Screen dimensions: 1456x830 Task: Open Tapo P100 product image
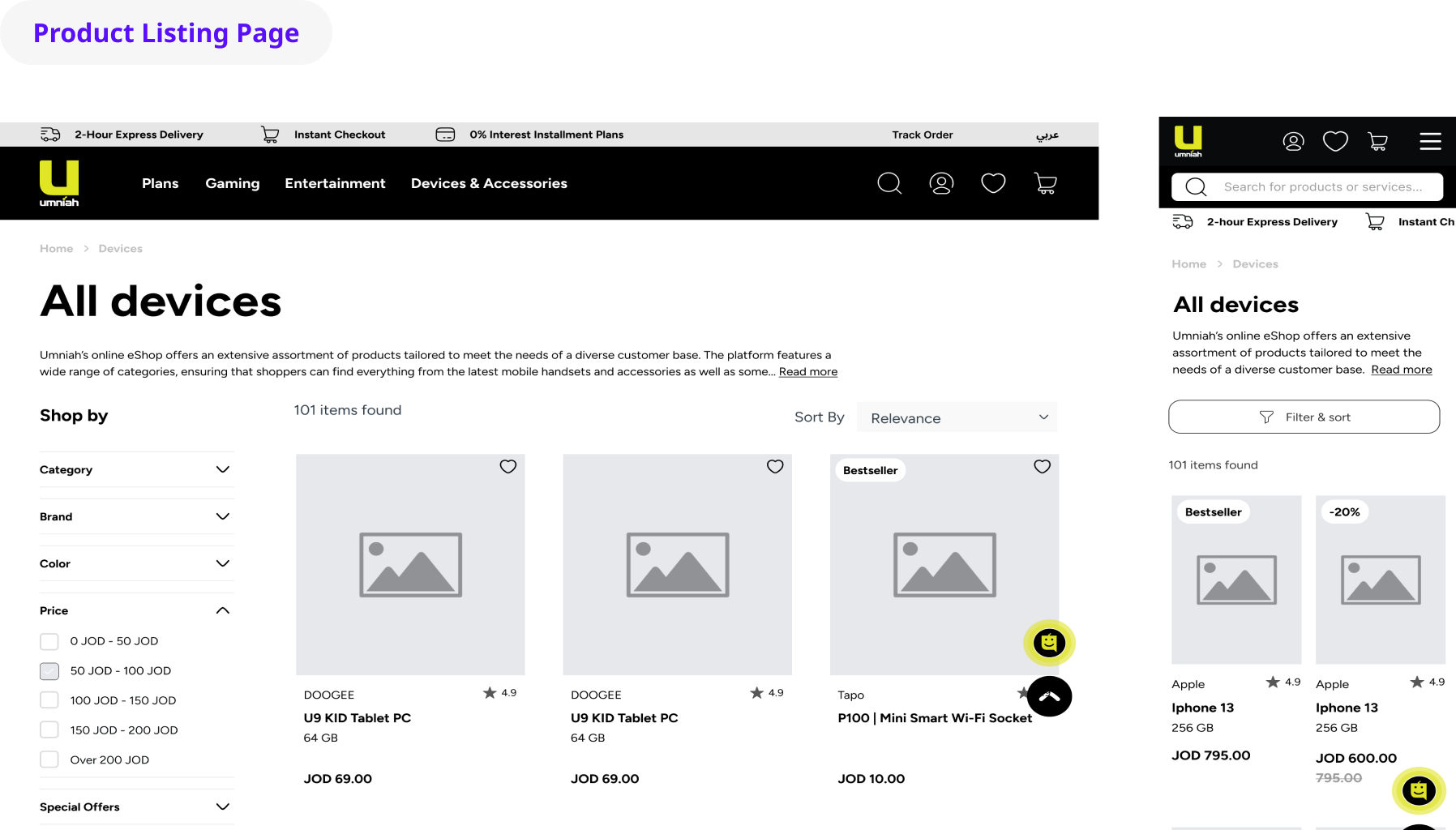[944, 565]
